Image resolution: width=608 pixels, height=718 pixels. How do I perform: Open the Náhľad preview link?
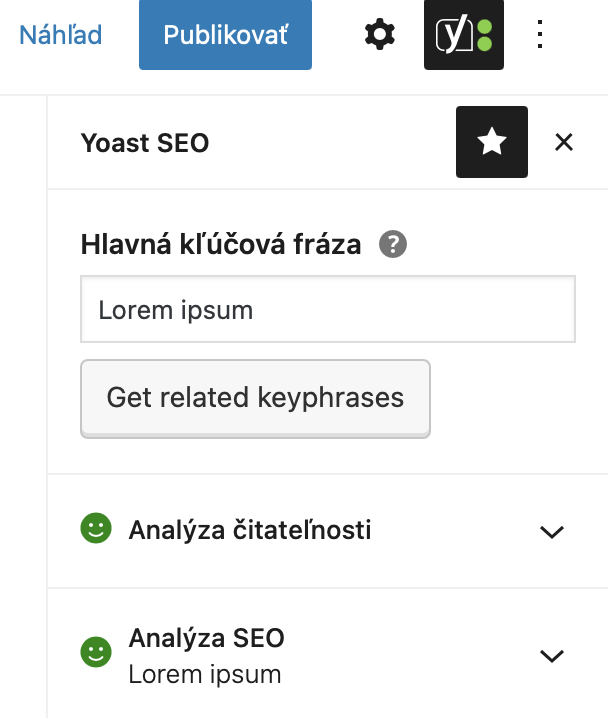click(60, 35)
